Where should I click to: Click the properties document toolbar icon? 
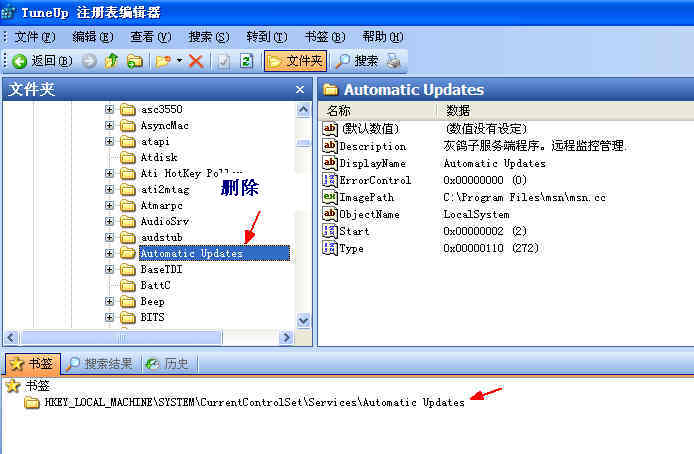pyautogui.click(x=223, y=61)
